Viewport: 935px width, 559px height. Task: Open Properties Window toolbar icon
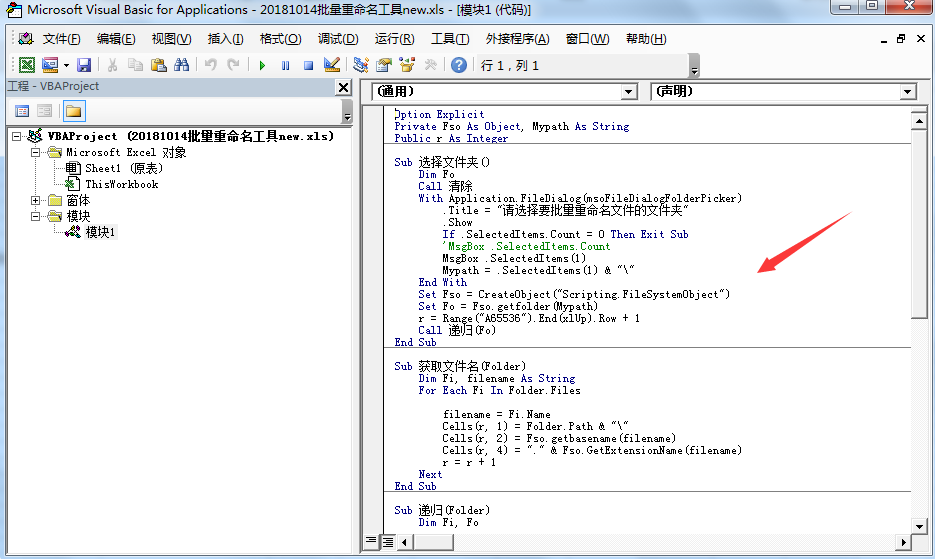click(384, 65)
